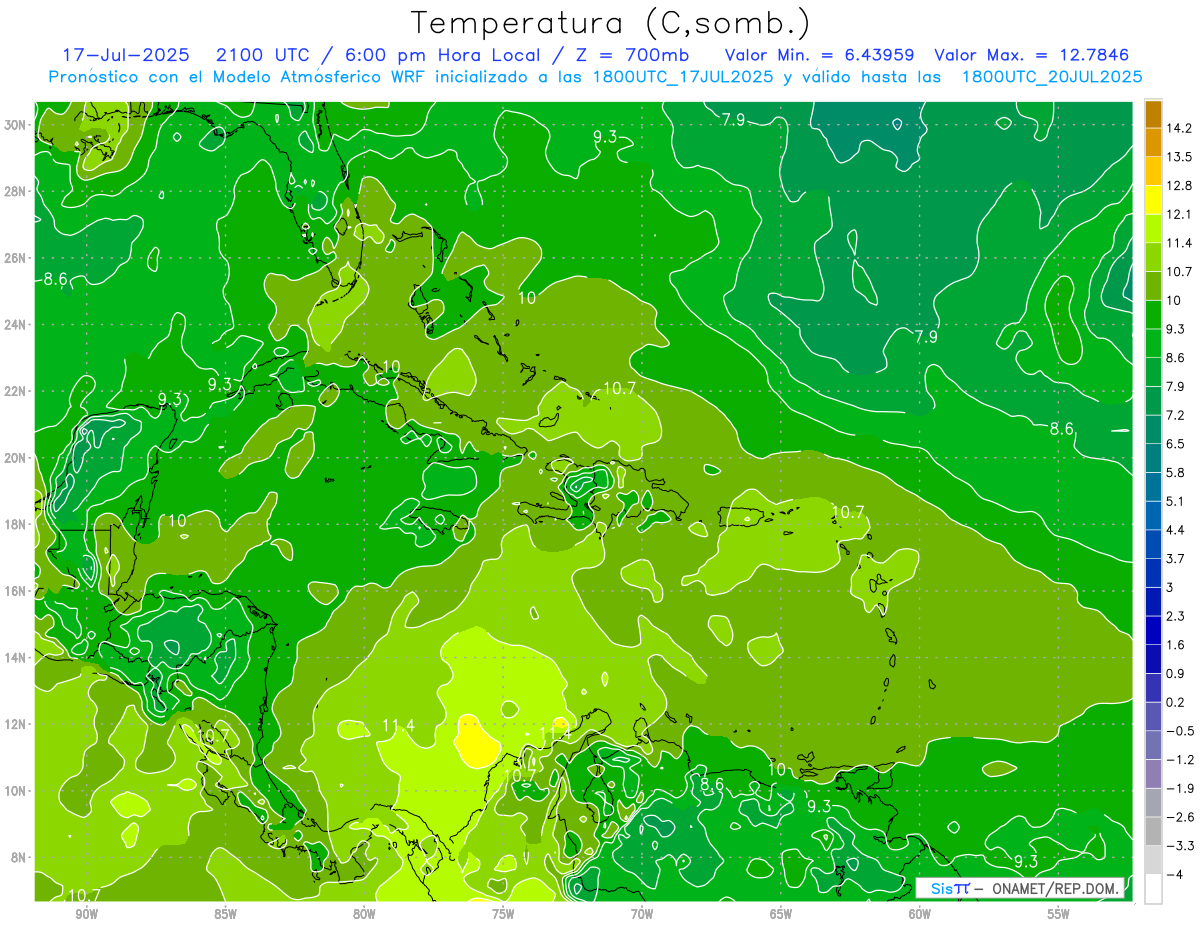Click the valid-until time '1800UTC_20JUL2025'

(1051, 76)
